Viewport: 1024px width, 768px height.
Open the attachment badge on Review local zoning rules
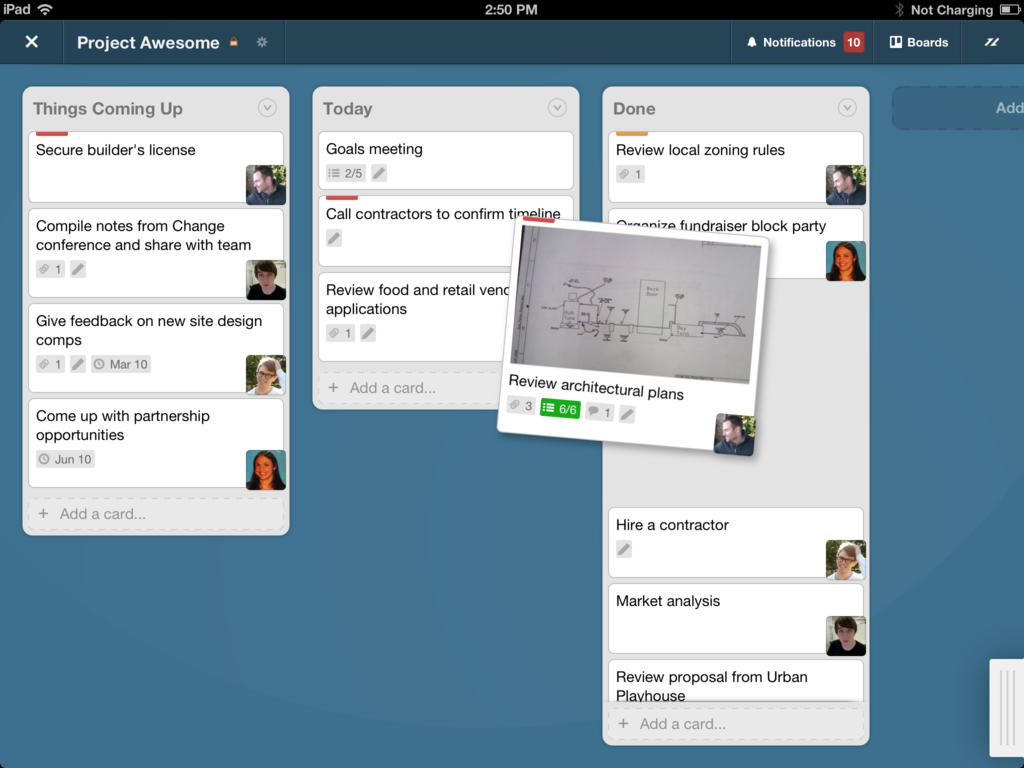coord(630,173)
